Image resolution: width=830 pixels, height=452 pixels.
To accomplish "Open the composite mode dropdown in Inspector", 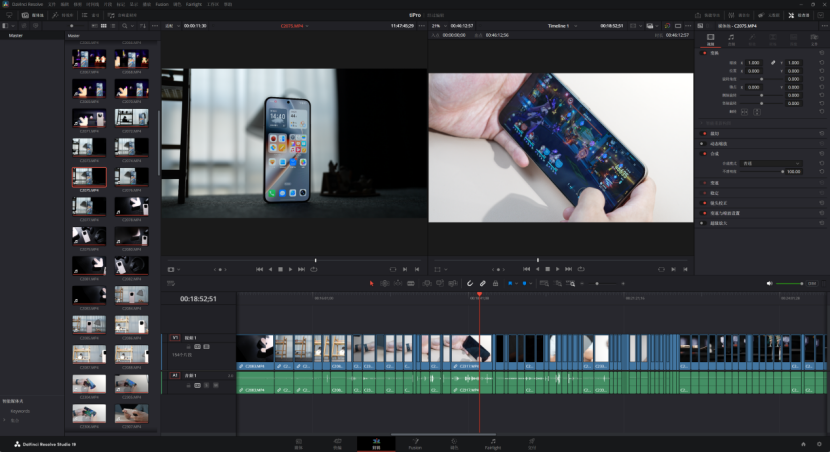I will [770, 163].
